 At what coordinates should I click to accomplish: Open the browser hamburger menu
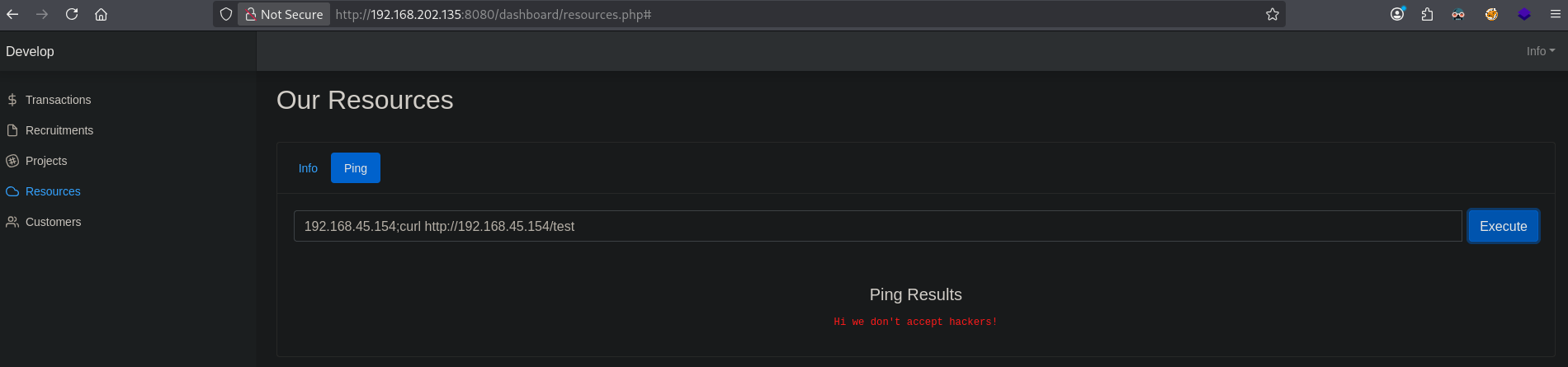[x=1555, y=14]
